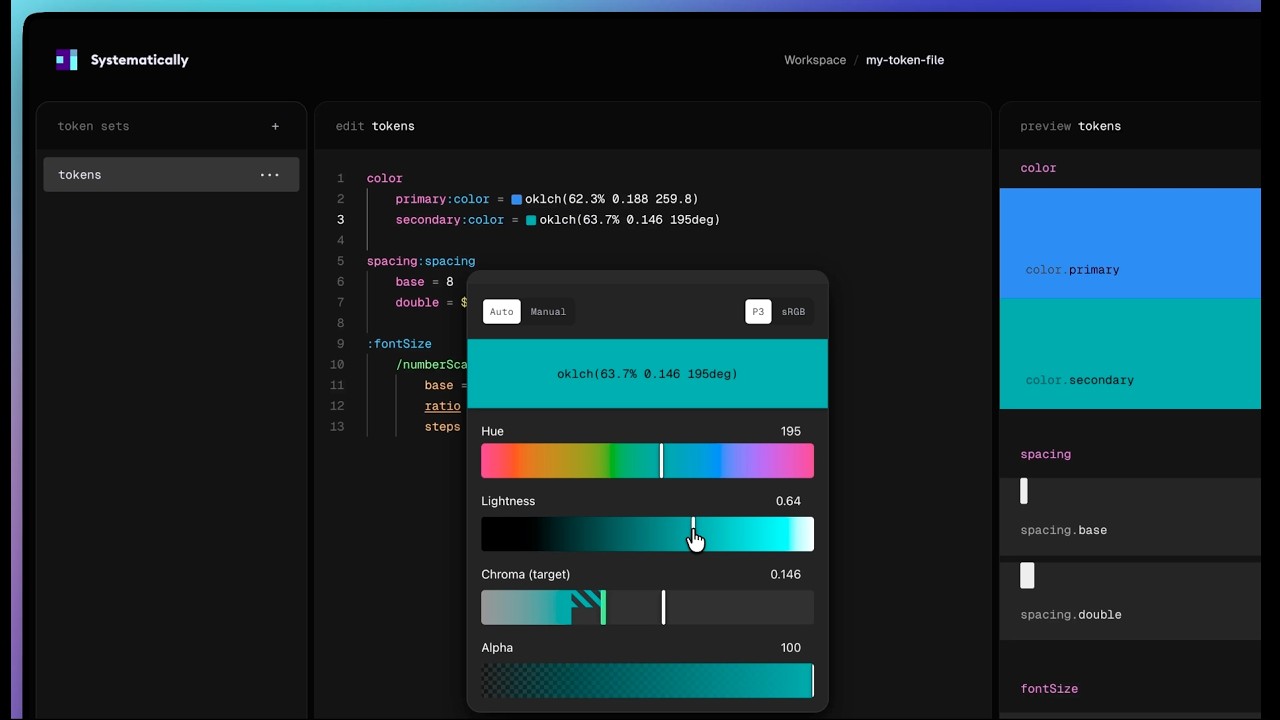Viewport: 1280px width, 720px height.
Task: Click the 'primary:color' token name in editor
Action: [x=442, y=199]
